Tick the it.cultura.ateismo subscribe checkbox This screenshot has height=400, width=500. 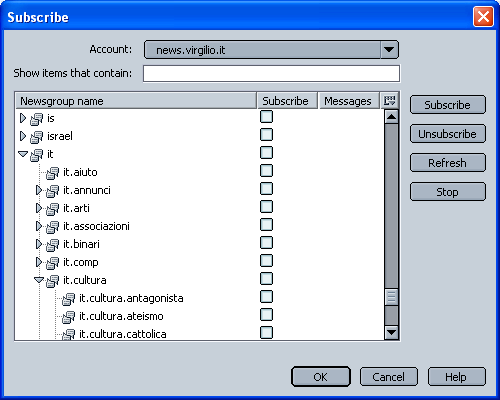pyautogui.click(x=266, y=315)
